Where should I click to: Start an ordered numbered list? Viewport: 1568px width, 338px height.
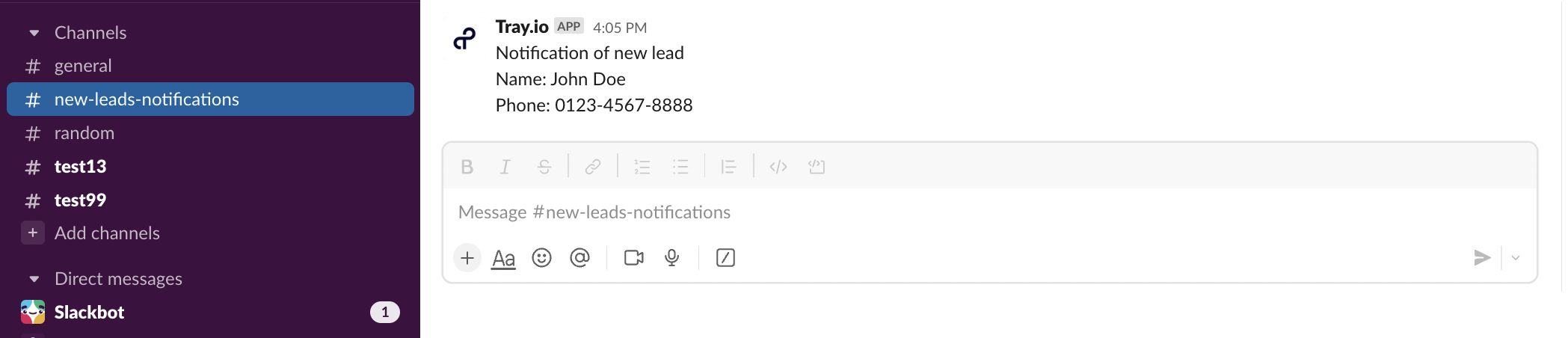click(x=642, y=167)
